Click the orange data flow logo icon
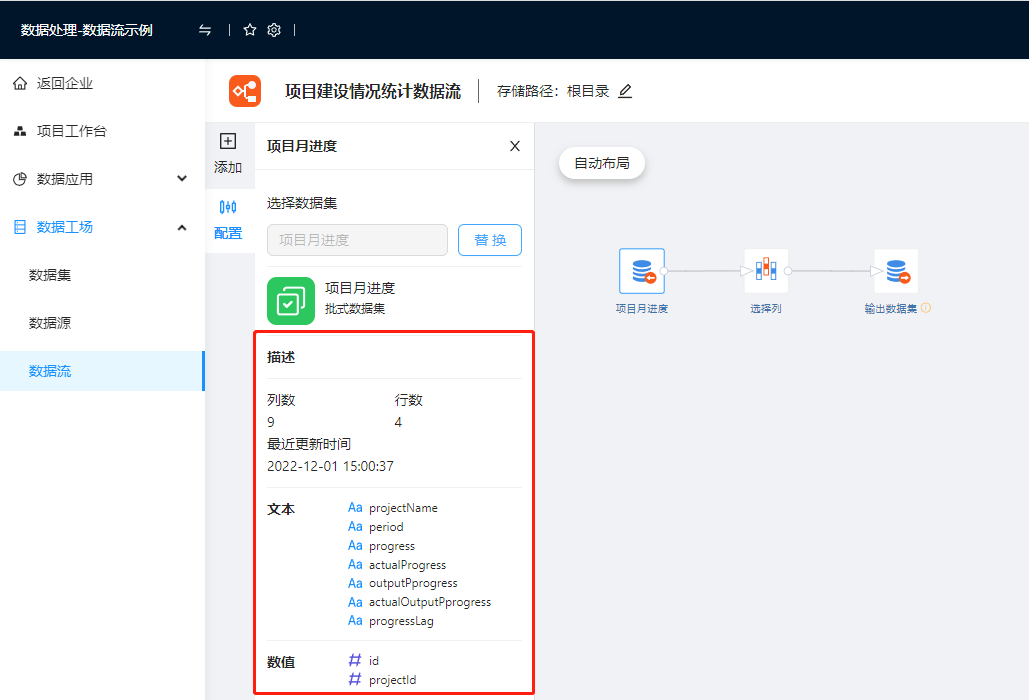 (x=245, y=91)
